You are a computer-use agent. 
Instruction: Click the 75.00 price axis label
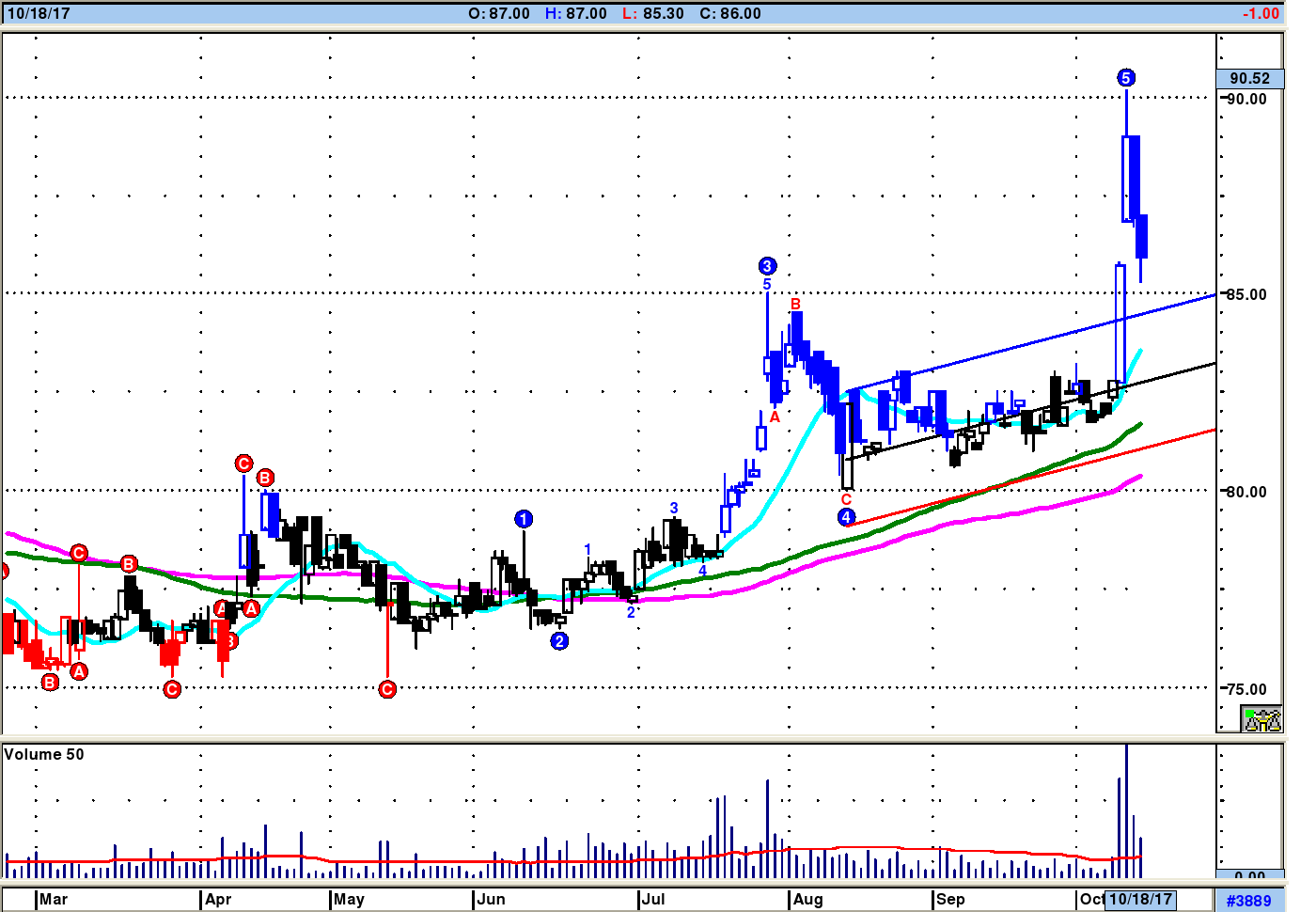(x=1246, y=689)
